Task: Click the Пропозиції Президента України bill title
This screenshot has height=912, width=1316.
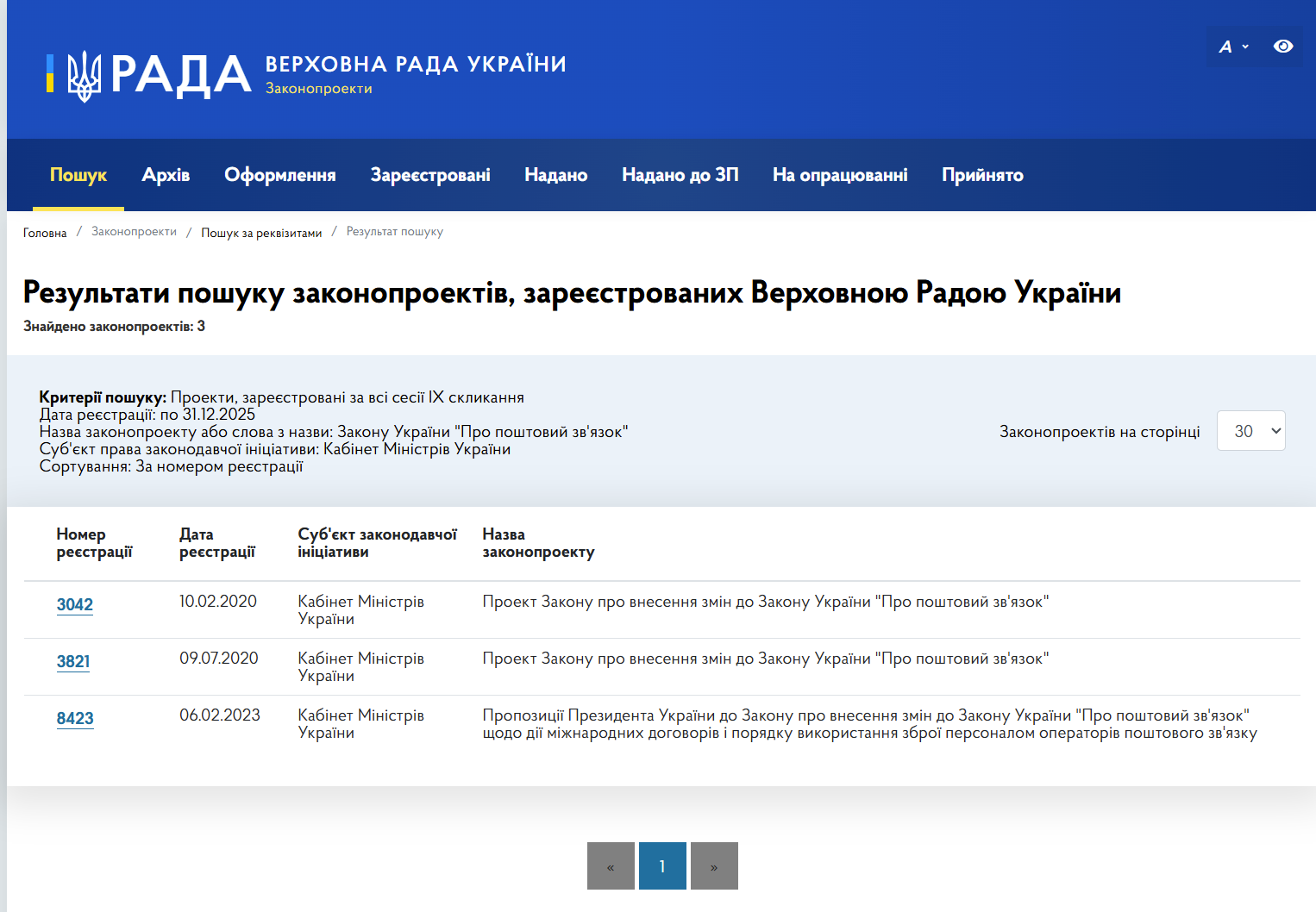Action: pos(870,724)
